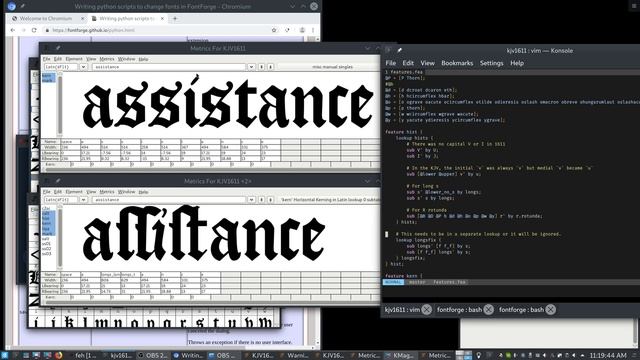
Task: Launch Firefox from the taskbar
Action: [59, 356]
